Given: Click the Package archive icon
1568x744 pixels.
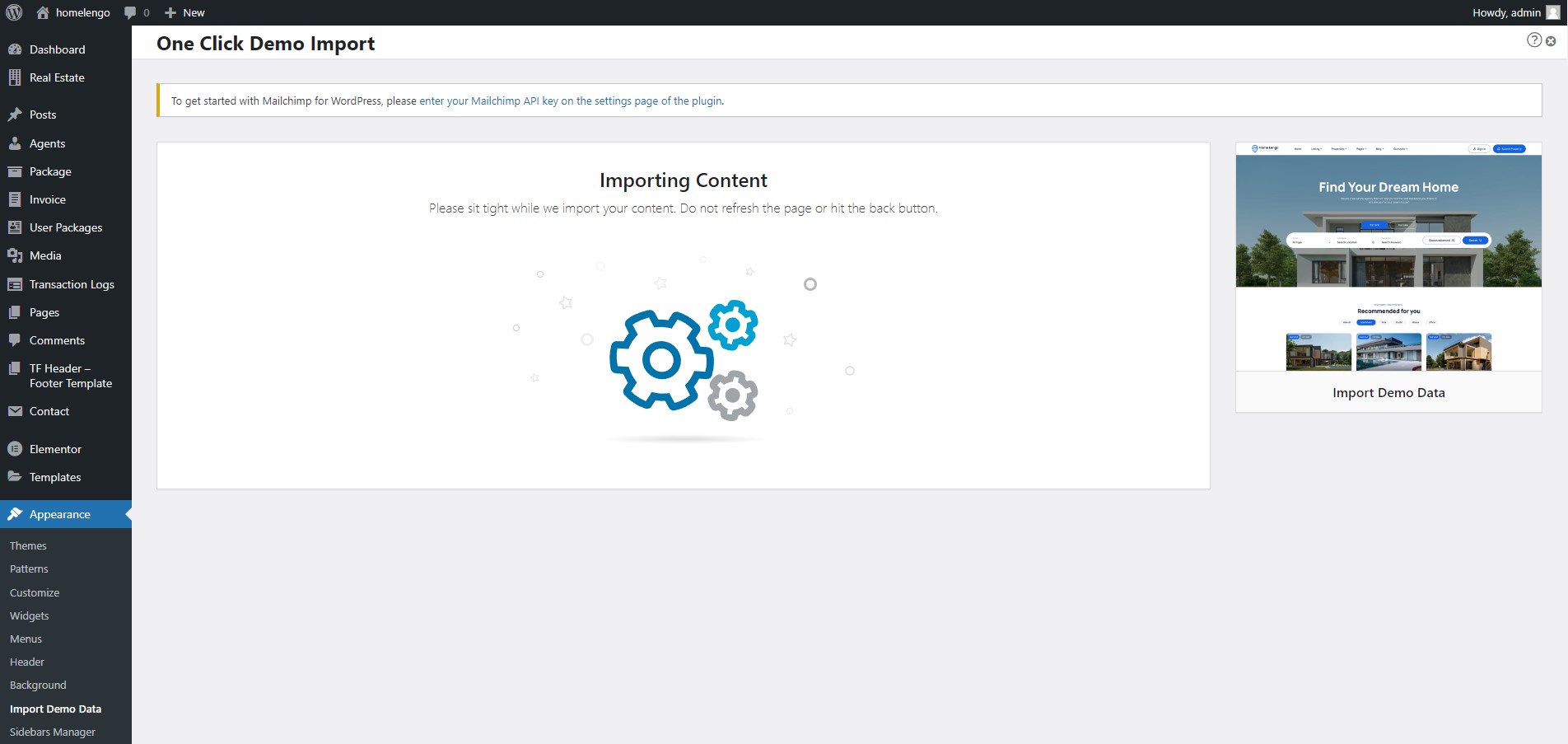Looking at the screenshot, I should click(x=15, y=171).
